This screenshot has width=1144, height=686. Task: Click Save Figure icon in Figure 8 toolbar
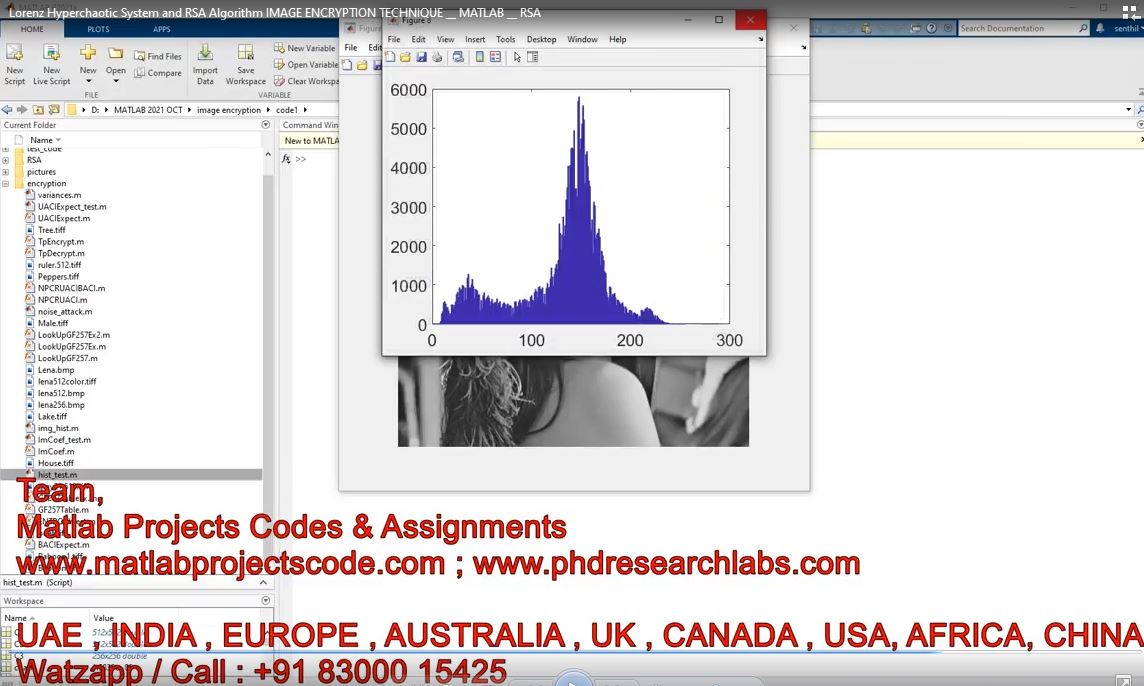[421, 57]
